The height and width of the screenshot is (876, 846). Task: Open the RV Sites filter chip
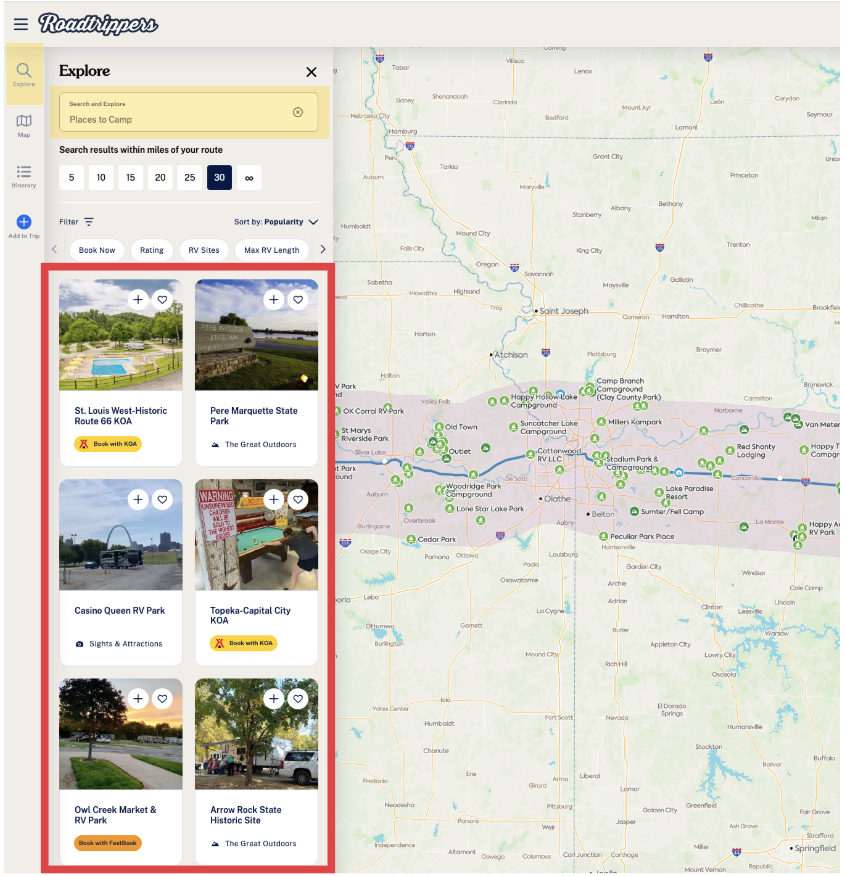point(204,250)
